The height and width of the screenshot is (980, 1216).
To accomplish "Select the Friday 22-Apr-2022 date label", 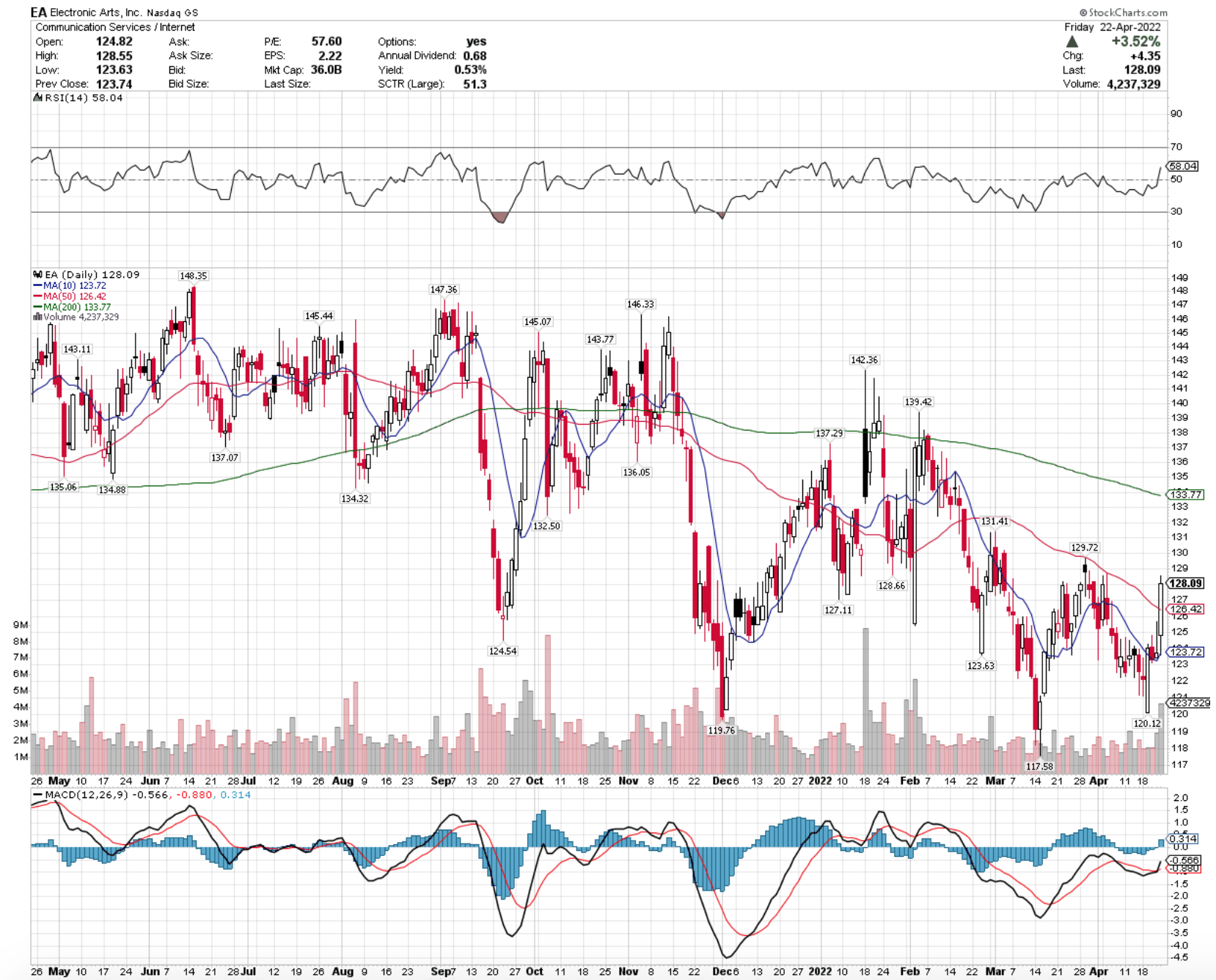I will pyautogui.click(x=1113, y=27).
